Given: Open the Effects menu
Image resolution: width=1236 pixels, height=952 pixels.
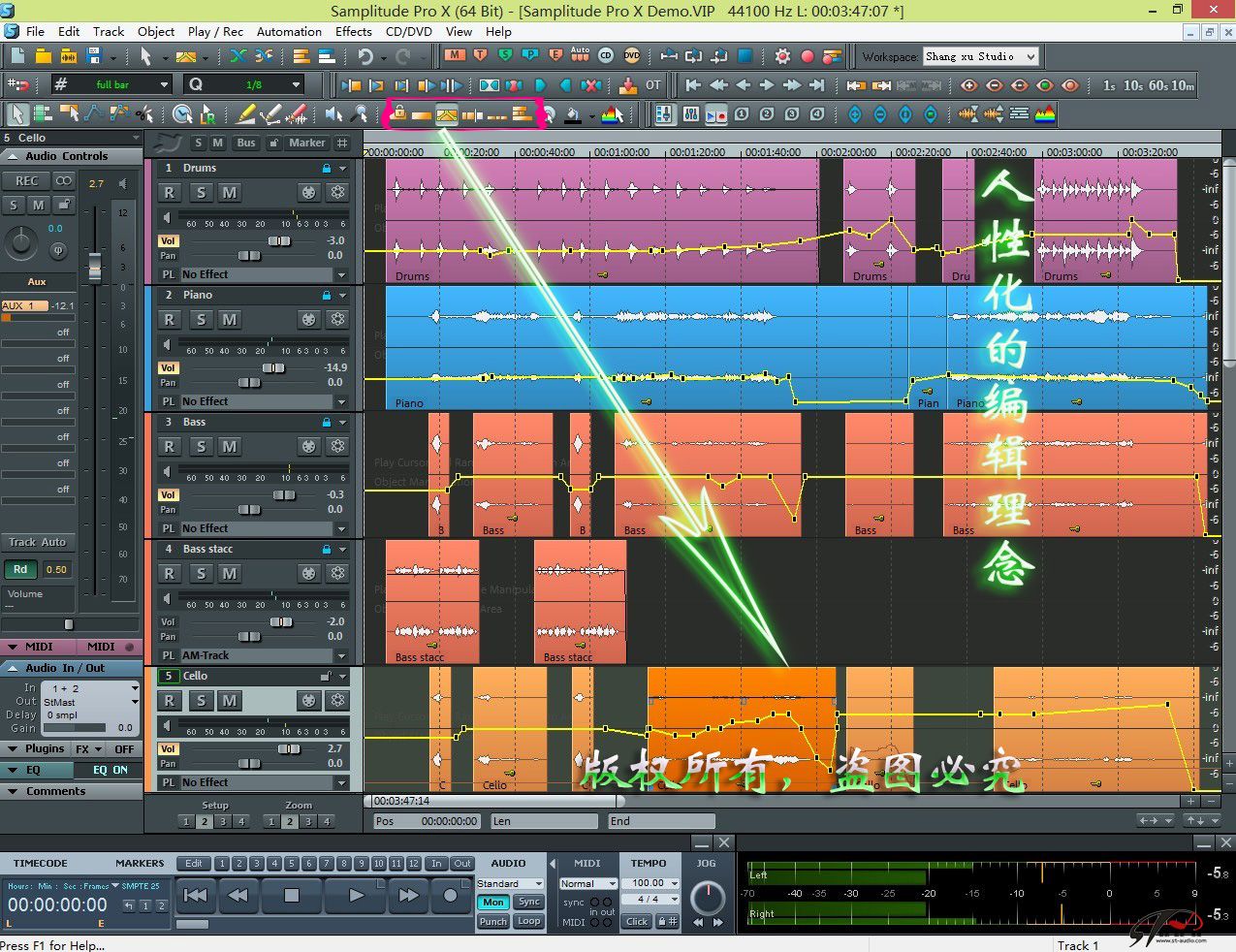Looking at the screenshot, I should click(x=353, y=31).
